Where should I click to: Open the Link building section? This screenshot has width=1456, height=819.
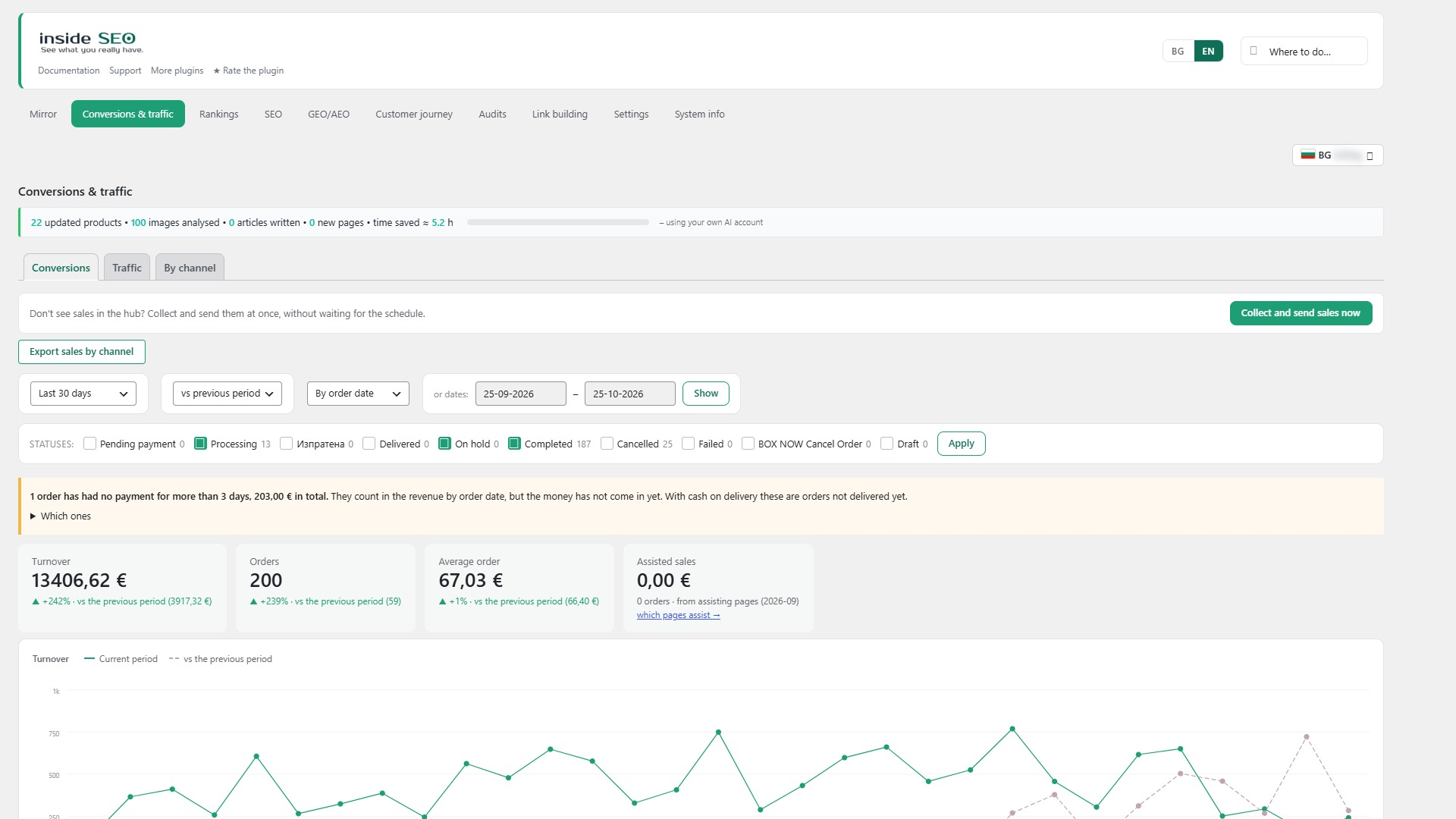tap(560, 115)
